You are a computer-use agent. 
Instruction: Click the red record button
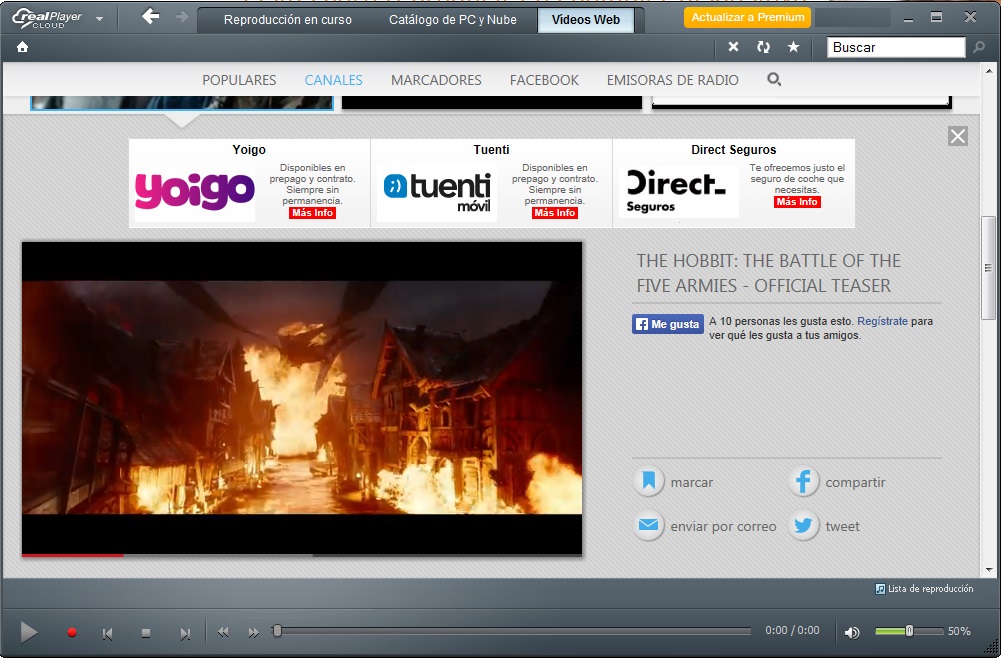click(72, 632)
